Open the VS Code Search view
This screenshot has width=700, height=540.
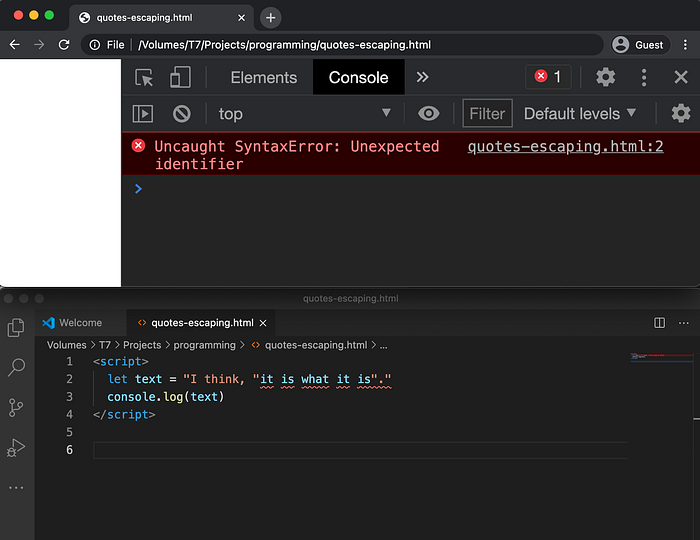(x=17, y=367)
